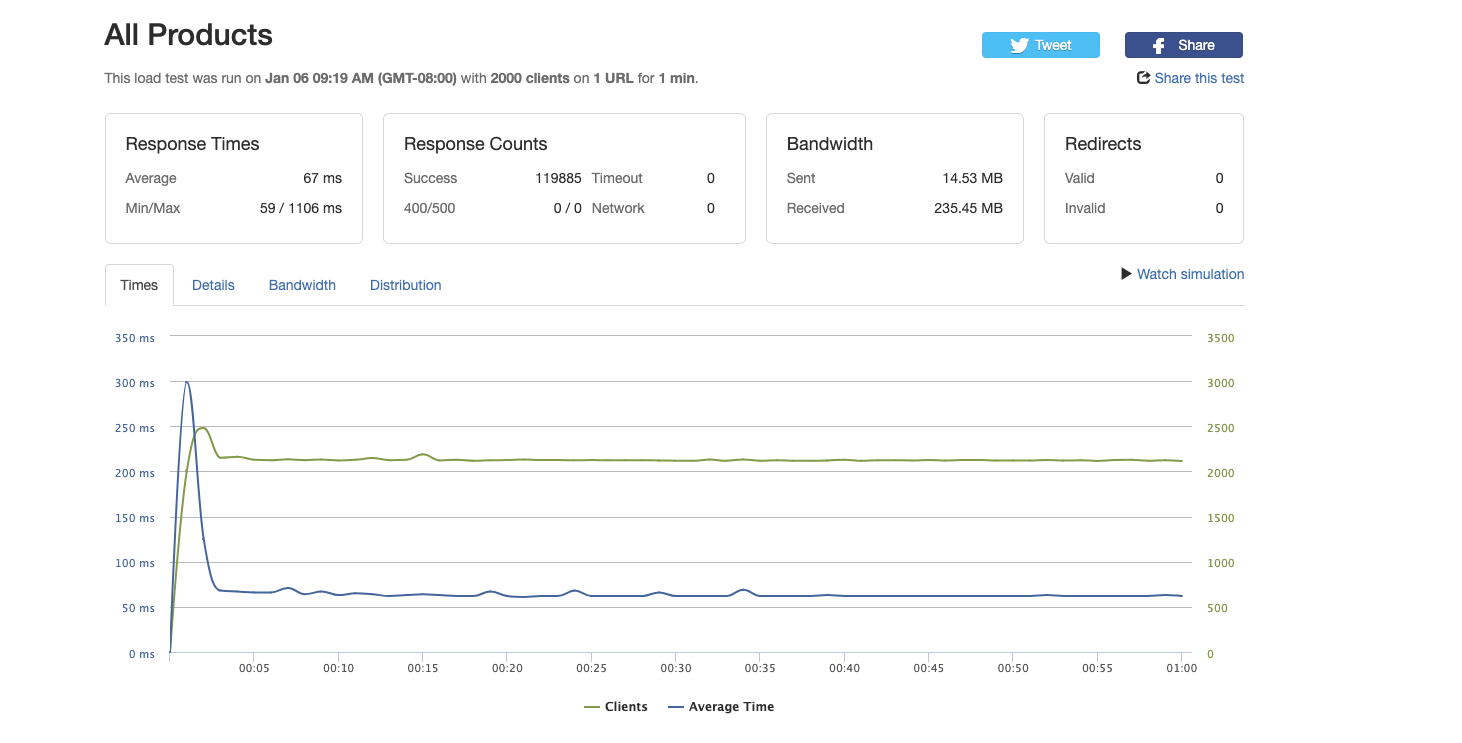This screenshot has height=743, width=1462.
Task: Select the Times tab
Action: pos(138,285)
